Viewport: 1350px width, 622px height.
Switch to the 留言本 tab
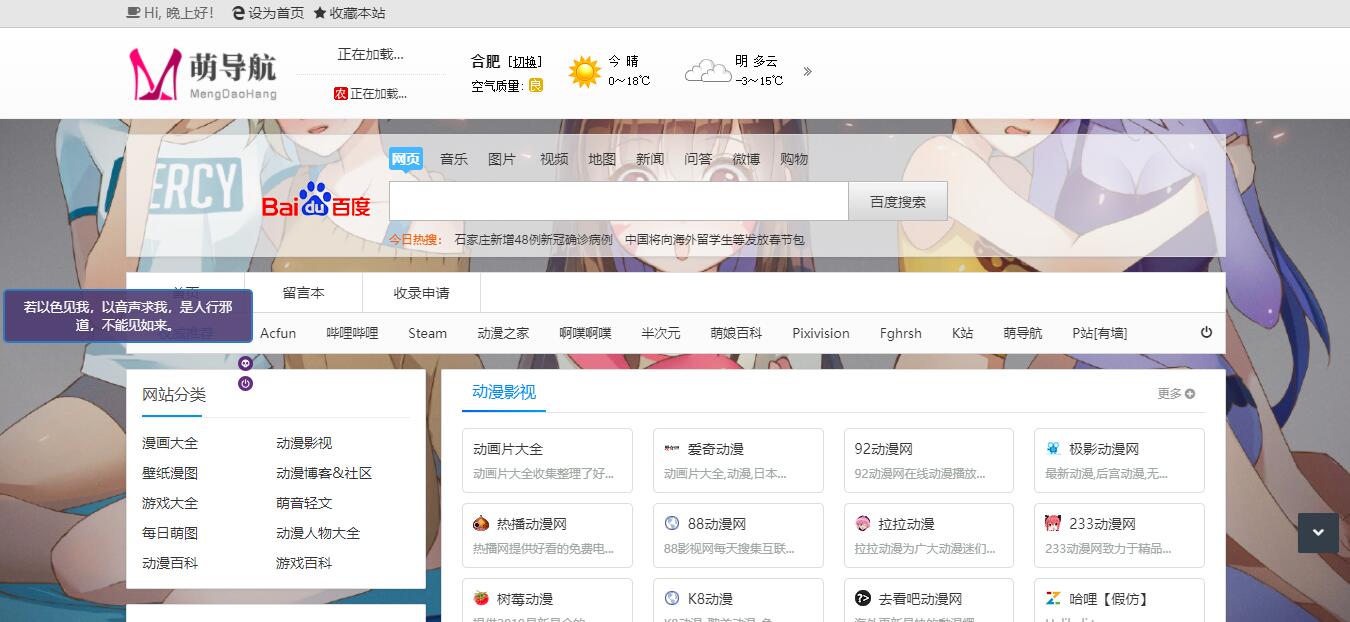point(303,293)
